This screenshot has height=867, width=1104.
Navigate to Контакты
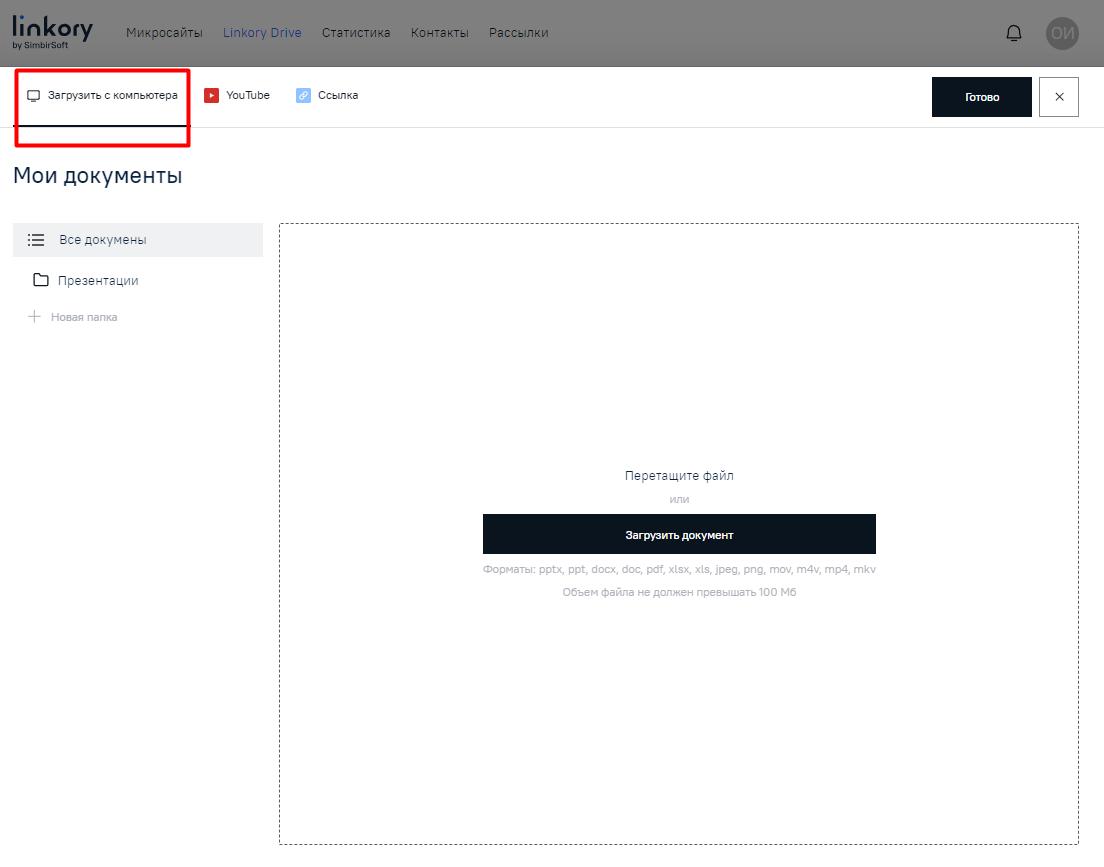439,33
